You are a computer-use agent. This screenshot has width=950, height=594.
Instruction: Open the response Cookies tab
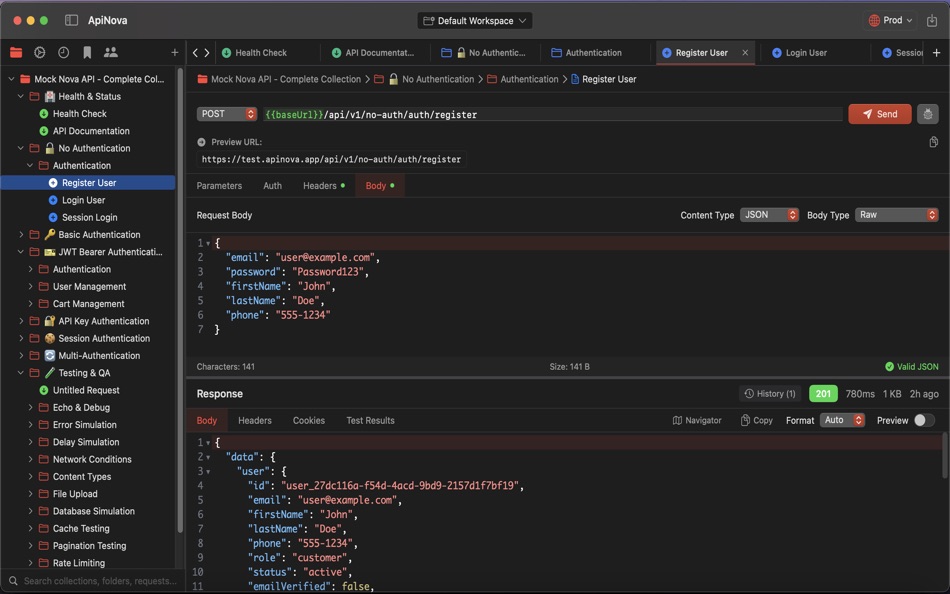coord(308,420)
